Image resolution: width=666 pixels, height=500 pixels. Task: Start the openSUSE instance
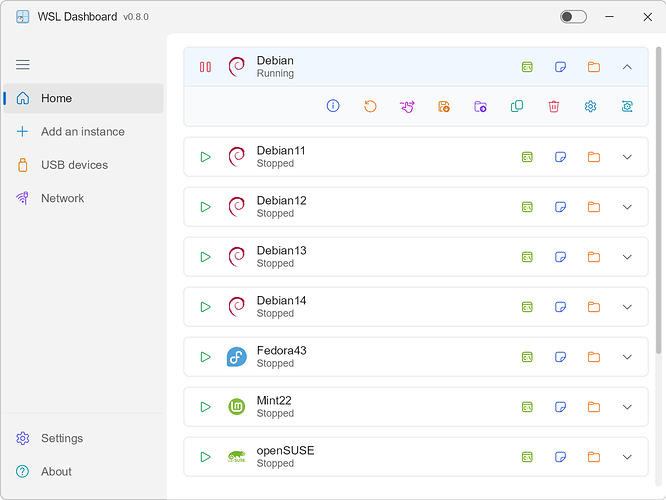pyautogui.click(x=206, y=457)
